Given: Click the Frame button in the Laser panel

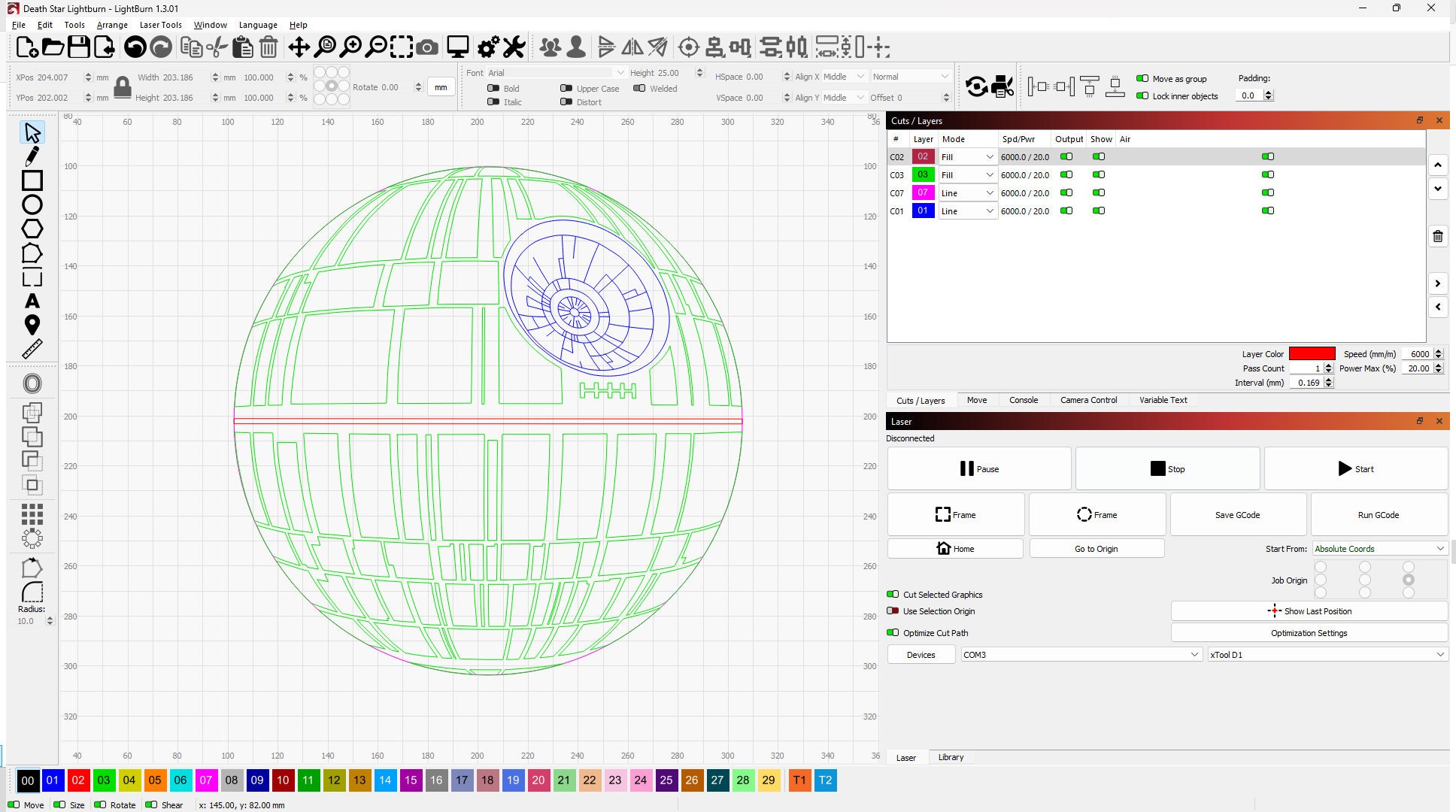Looking at the screenshot, I should tap(955, 514).
